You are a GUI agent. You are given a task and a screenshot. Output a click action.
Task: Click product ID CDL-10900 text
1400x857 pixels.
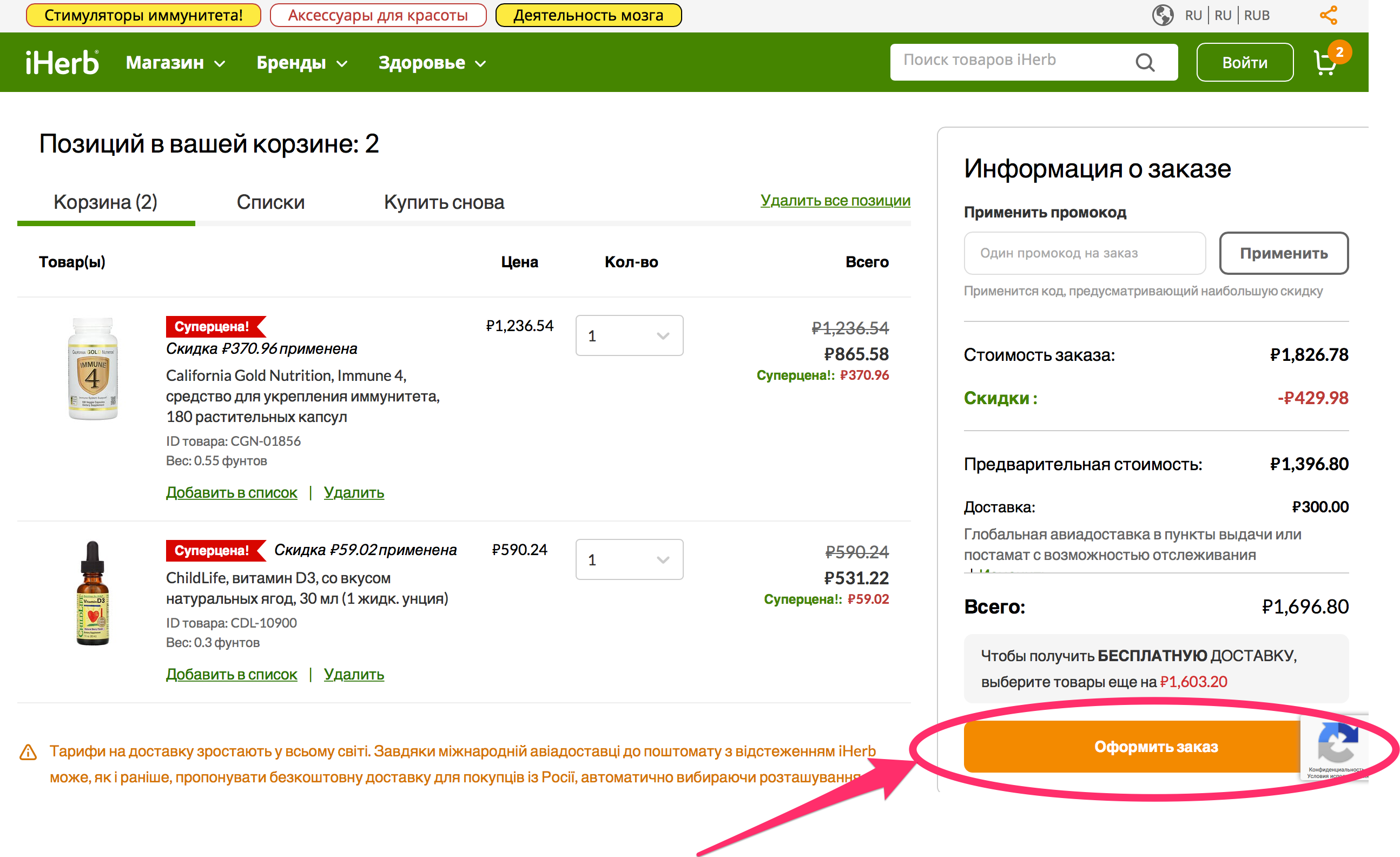(231, 623)
